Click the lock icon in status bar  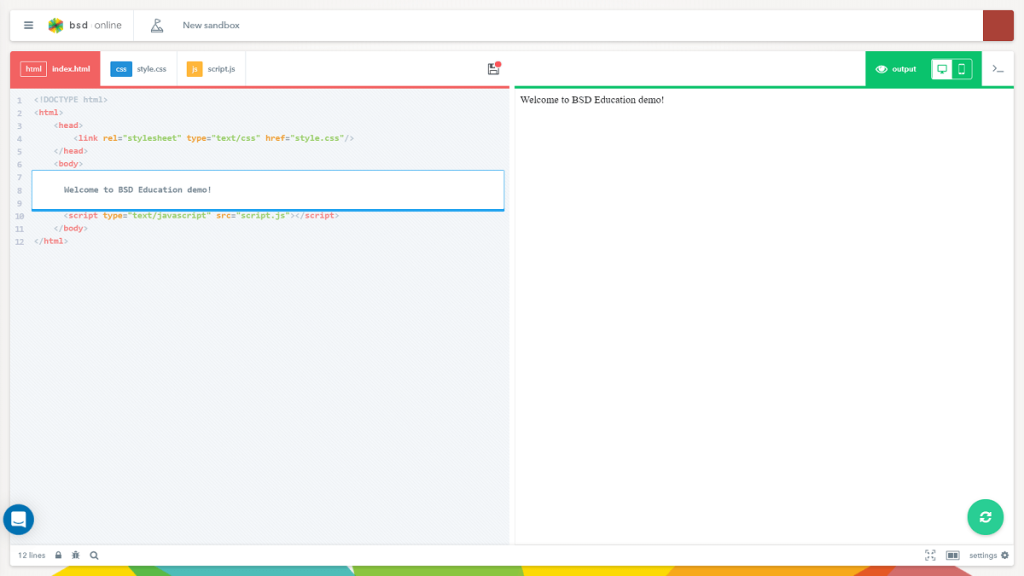point(59,555)
